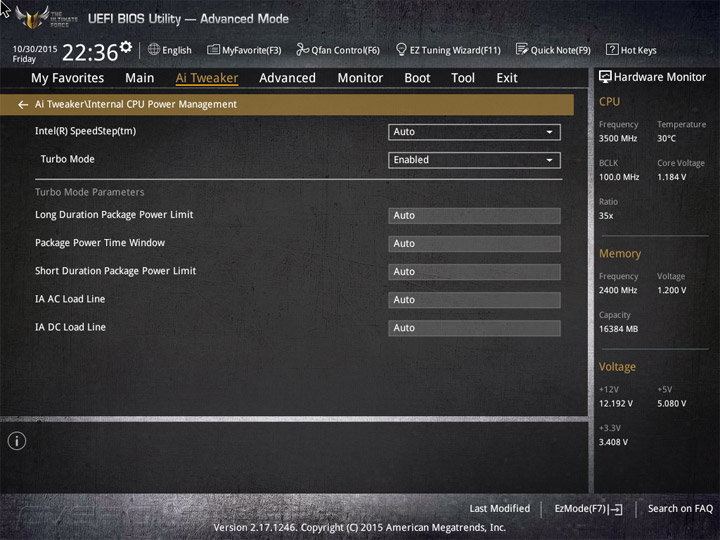Switch to Main tab
Viewport: 720px width, 540px height.
(140, 78)
